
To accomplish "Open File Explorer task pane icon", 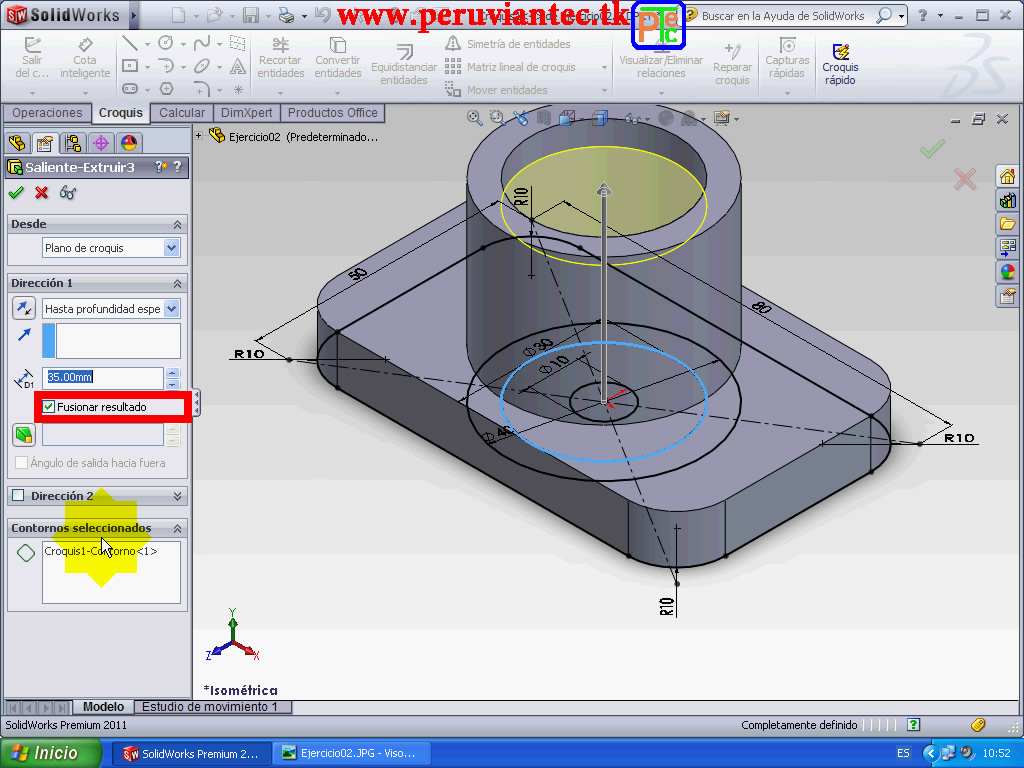I will coord(1007,224).
